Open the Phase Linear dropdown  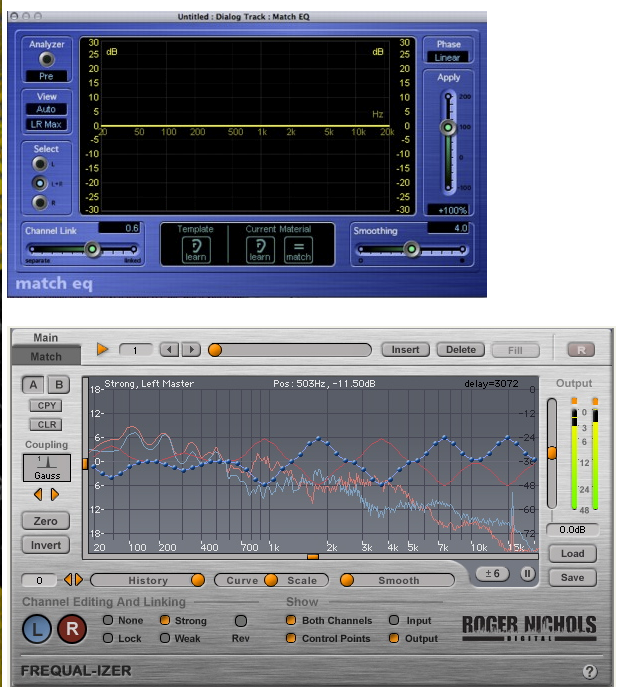(447, 57)
